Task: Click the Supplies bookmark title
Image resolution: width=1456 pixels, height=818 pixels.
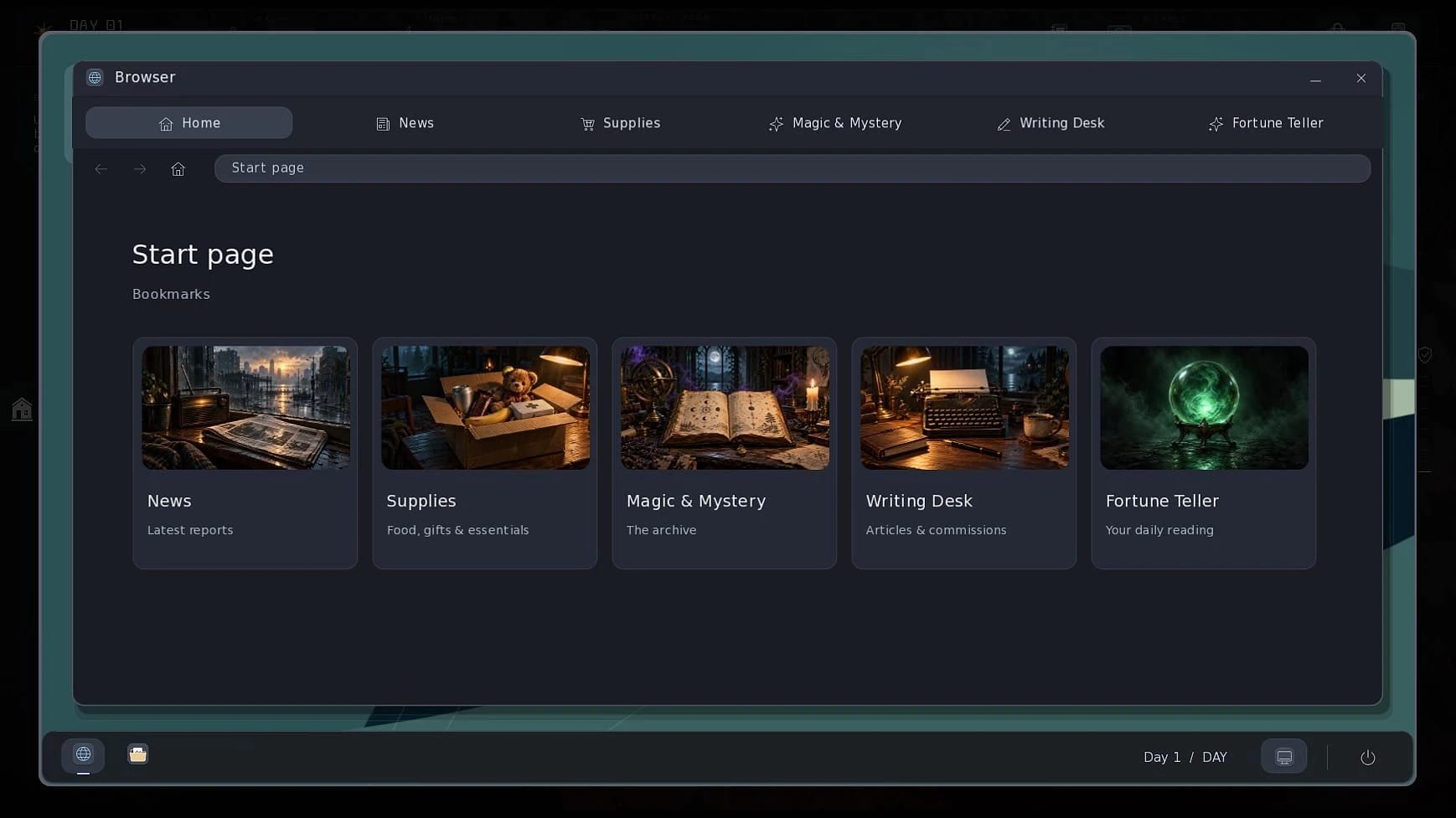Action: (421, 502)
